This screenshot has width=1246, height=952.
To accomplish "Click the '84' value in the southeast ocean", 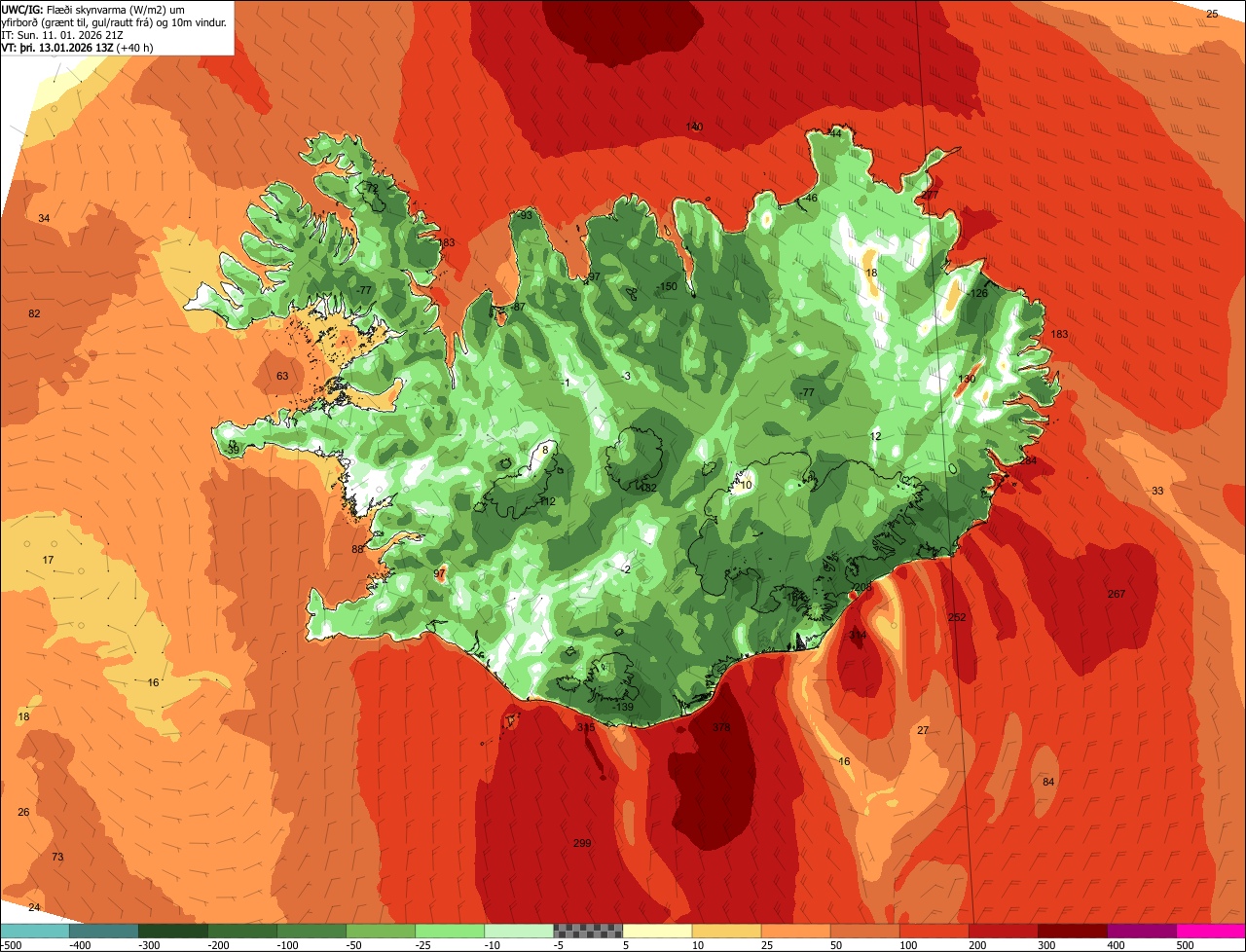I will pos(1048,783).
